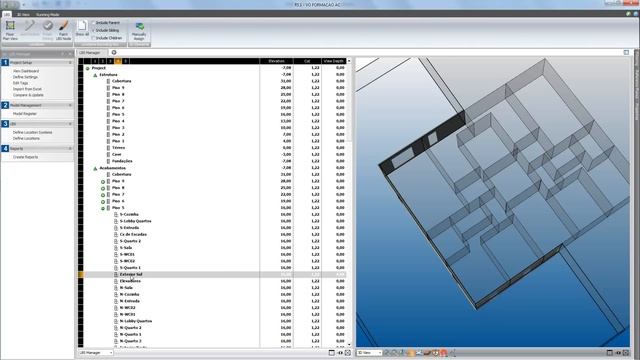Switch to the 3D View ribbon tab
The width and height of the screenshot is (640, 360).
[23, 14]
